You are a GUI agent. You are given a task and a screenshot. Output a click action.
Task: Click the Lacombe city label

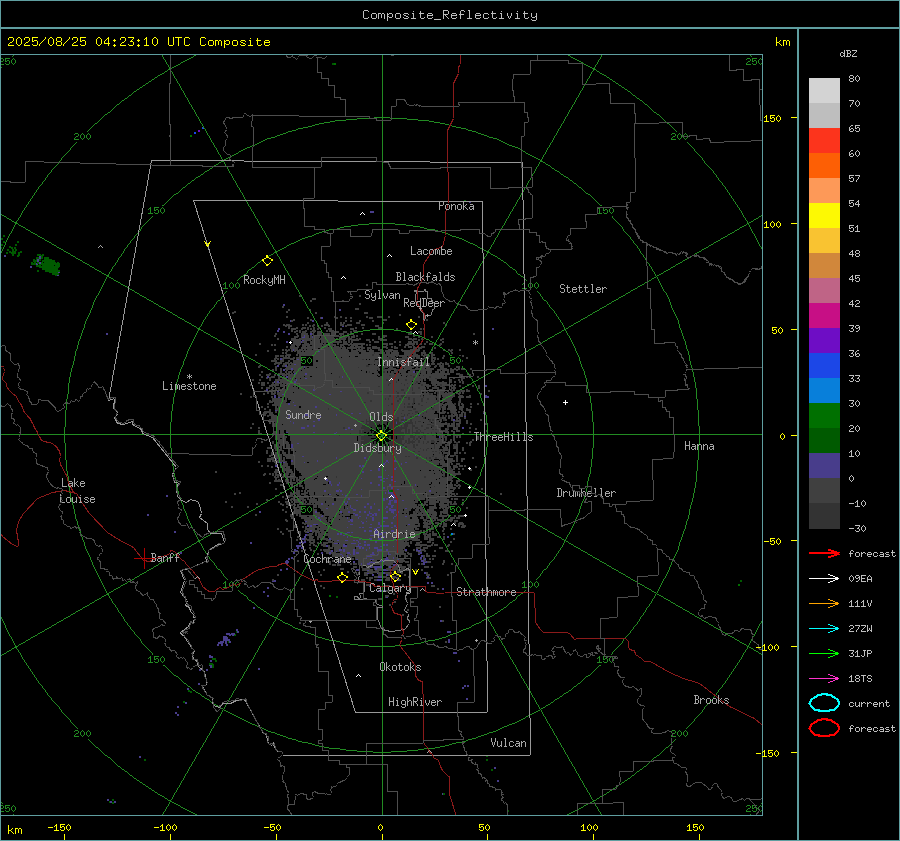click(x=431, y=251)
